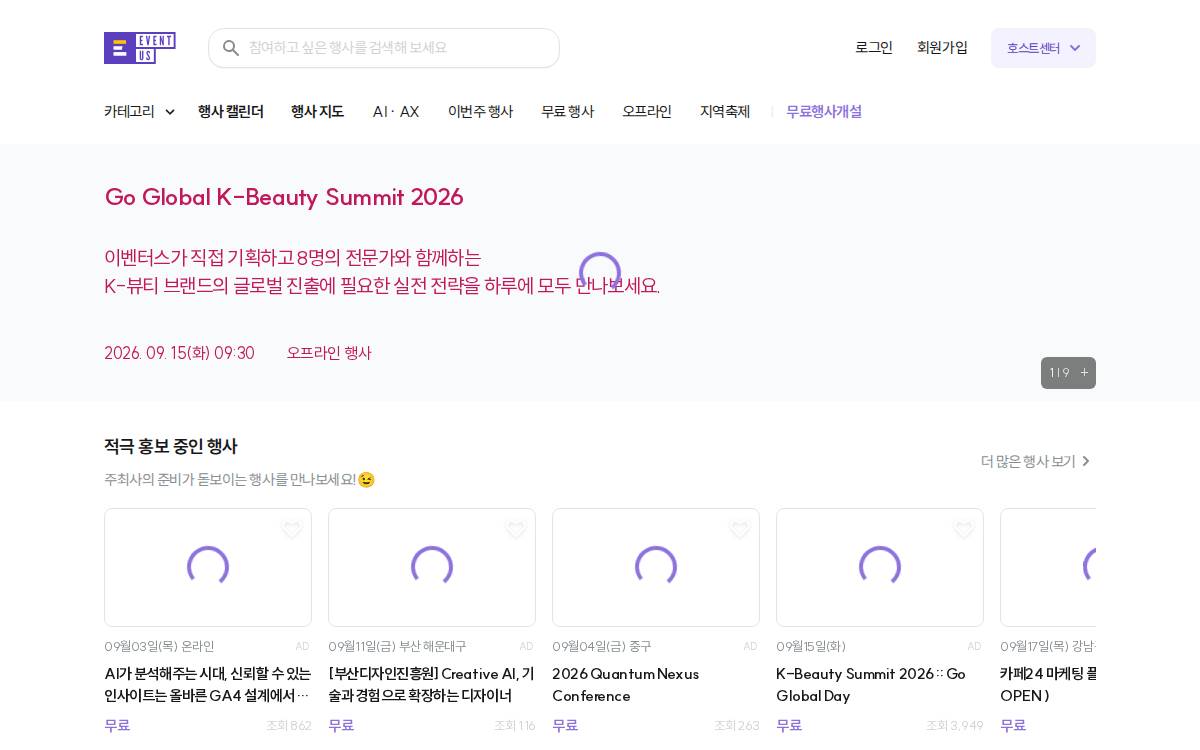
Task: Open the 카페24 마케팅 event title
Action: [1048, 685]
